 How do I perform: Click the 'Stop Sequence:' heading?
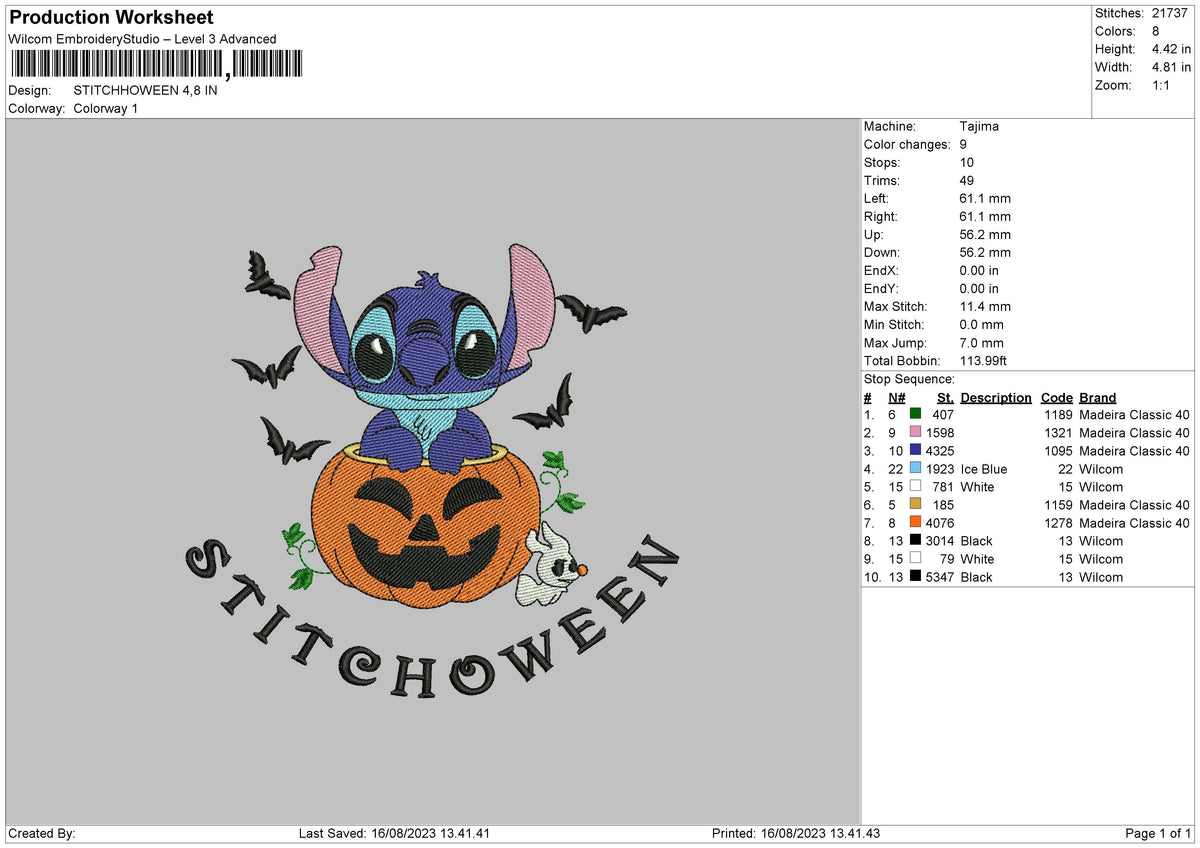pyautogui.click(x=909, y=379)
